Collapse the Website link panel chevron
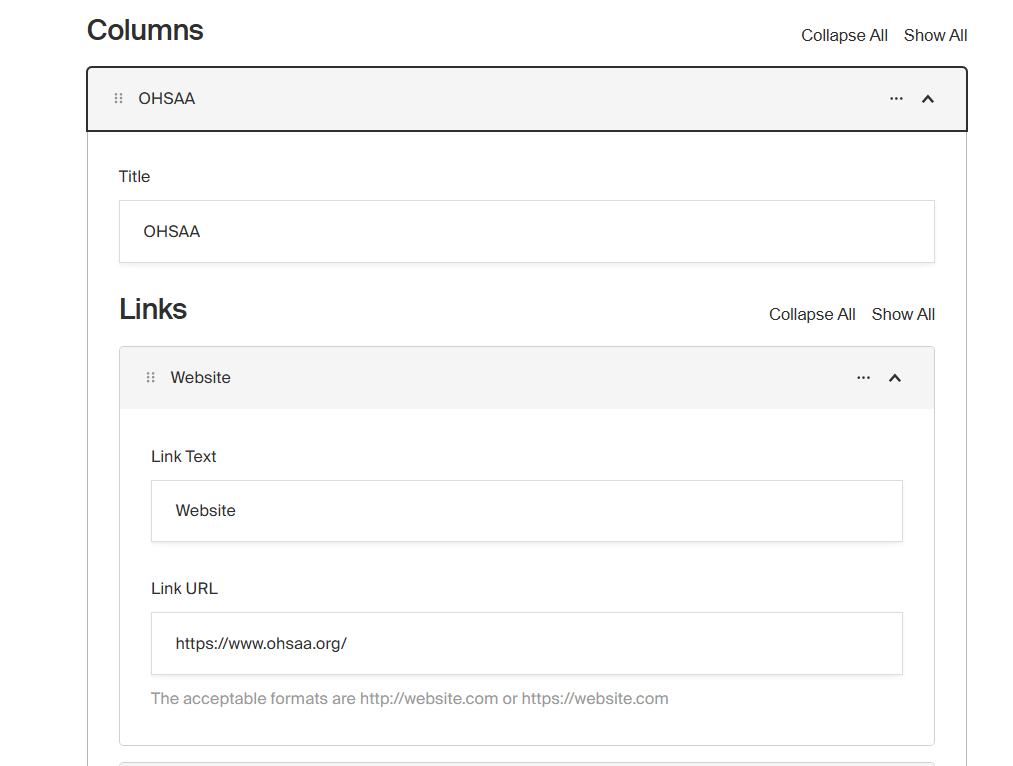Viewport: 1013px width, 766px height. click(895, 377)
